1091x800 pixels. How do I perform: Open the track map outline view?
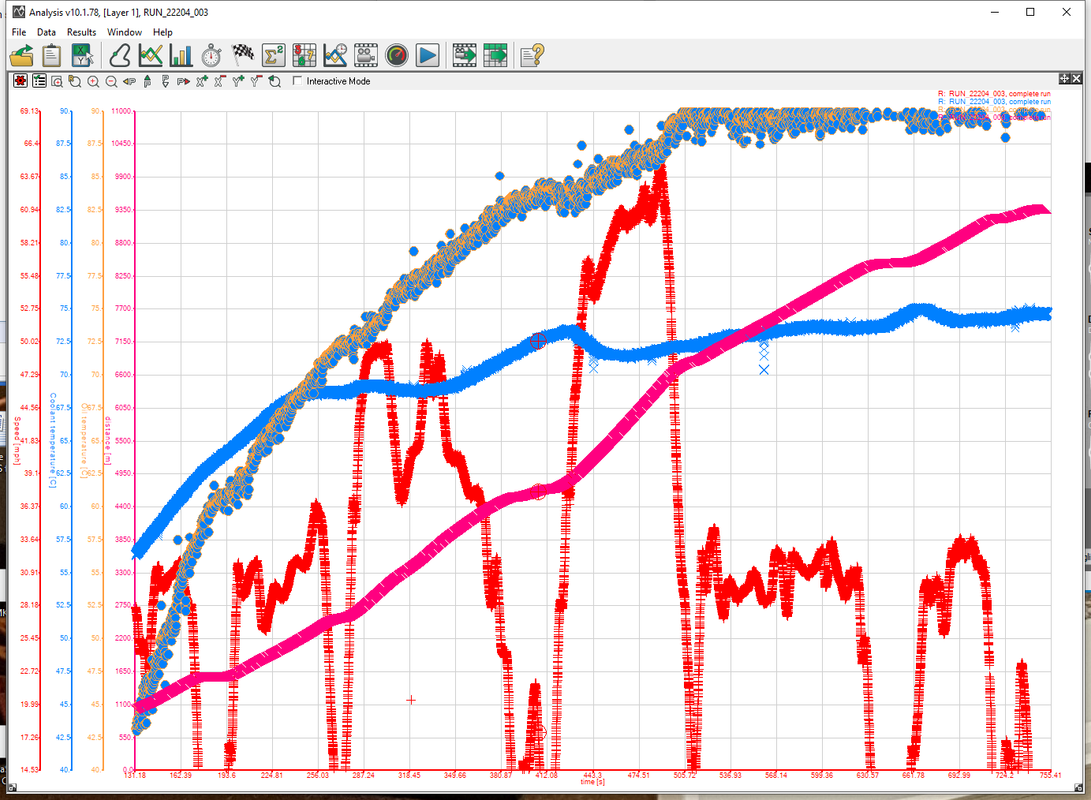120,56
